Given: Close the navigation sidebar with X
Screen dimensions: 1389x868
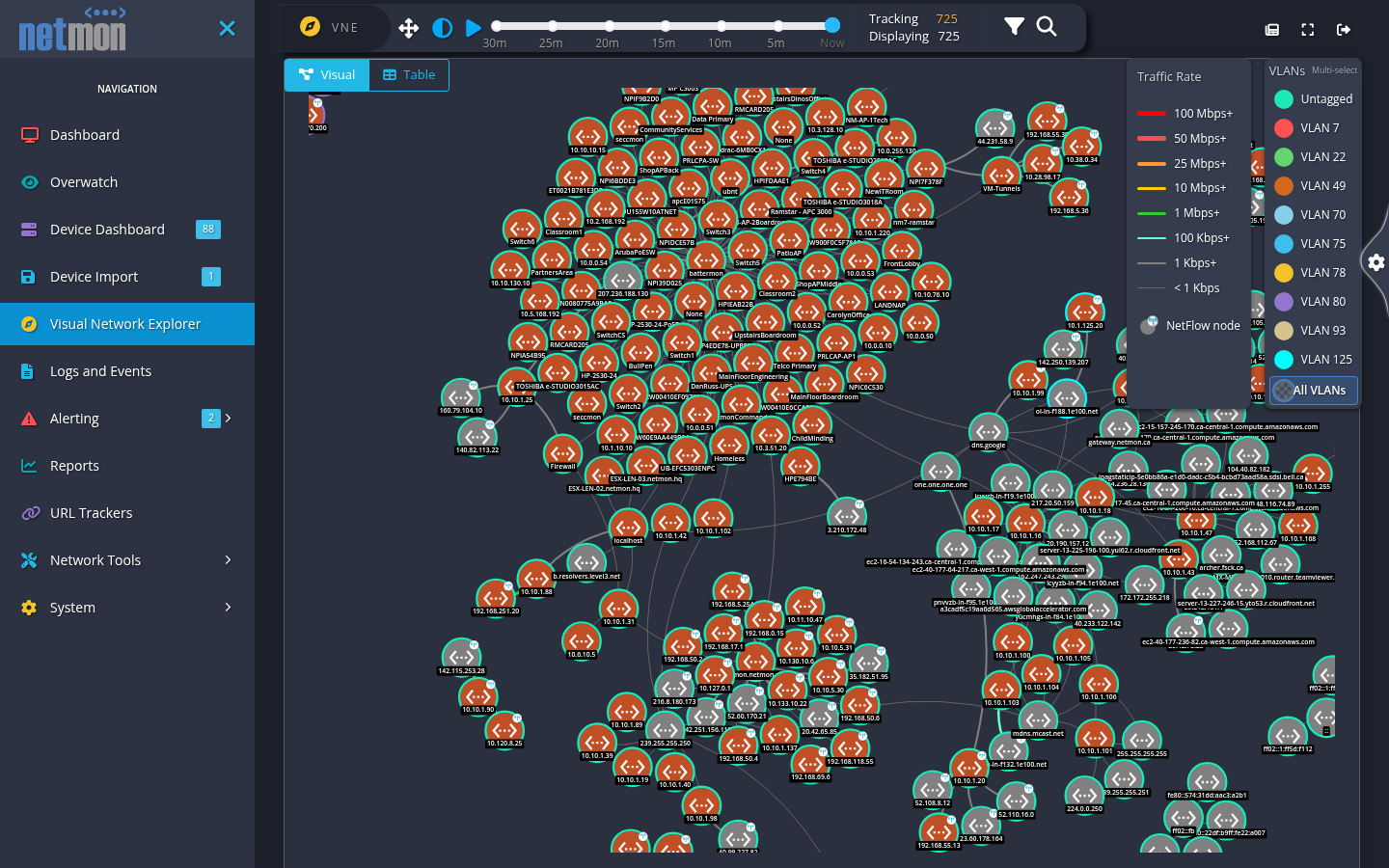Looking at the screenshot, I should (227, 29).
